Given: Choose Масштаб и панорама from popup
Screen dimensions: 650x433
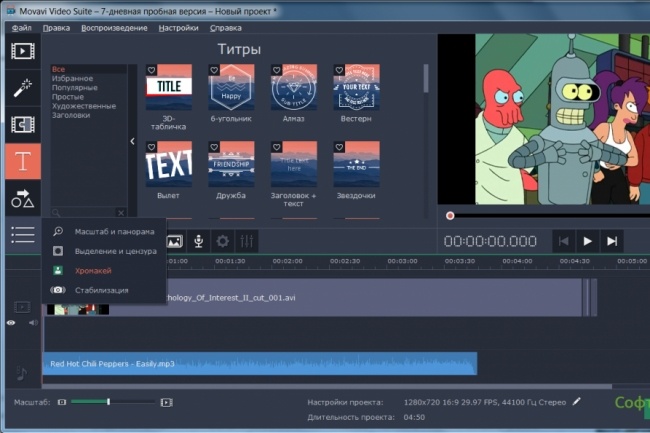Looking at the screenshot, I should coord(104,231).
